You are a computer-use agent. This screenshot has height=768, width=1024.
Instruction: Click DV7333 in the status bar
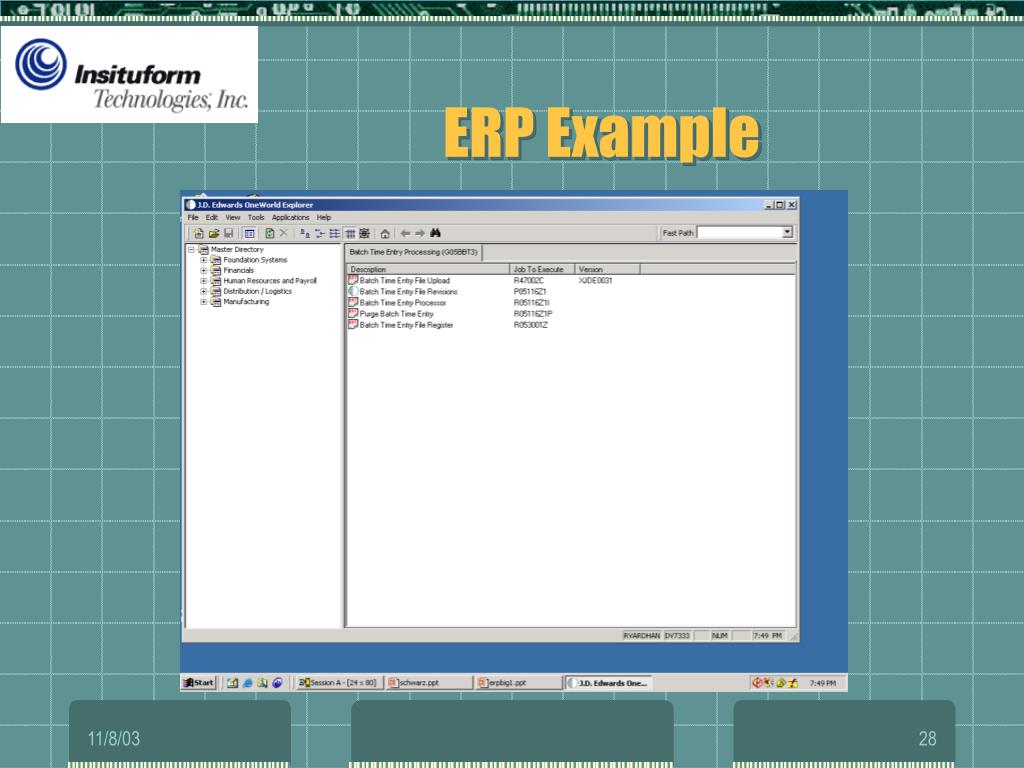677,635
